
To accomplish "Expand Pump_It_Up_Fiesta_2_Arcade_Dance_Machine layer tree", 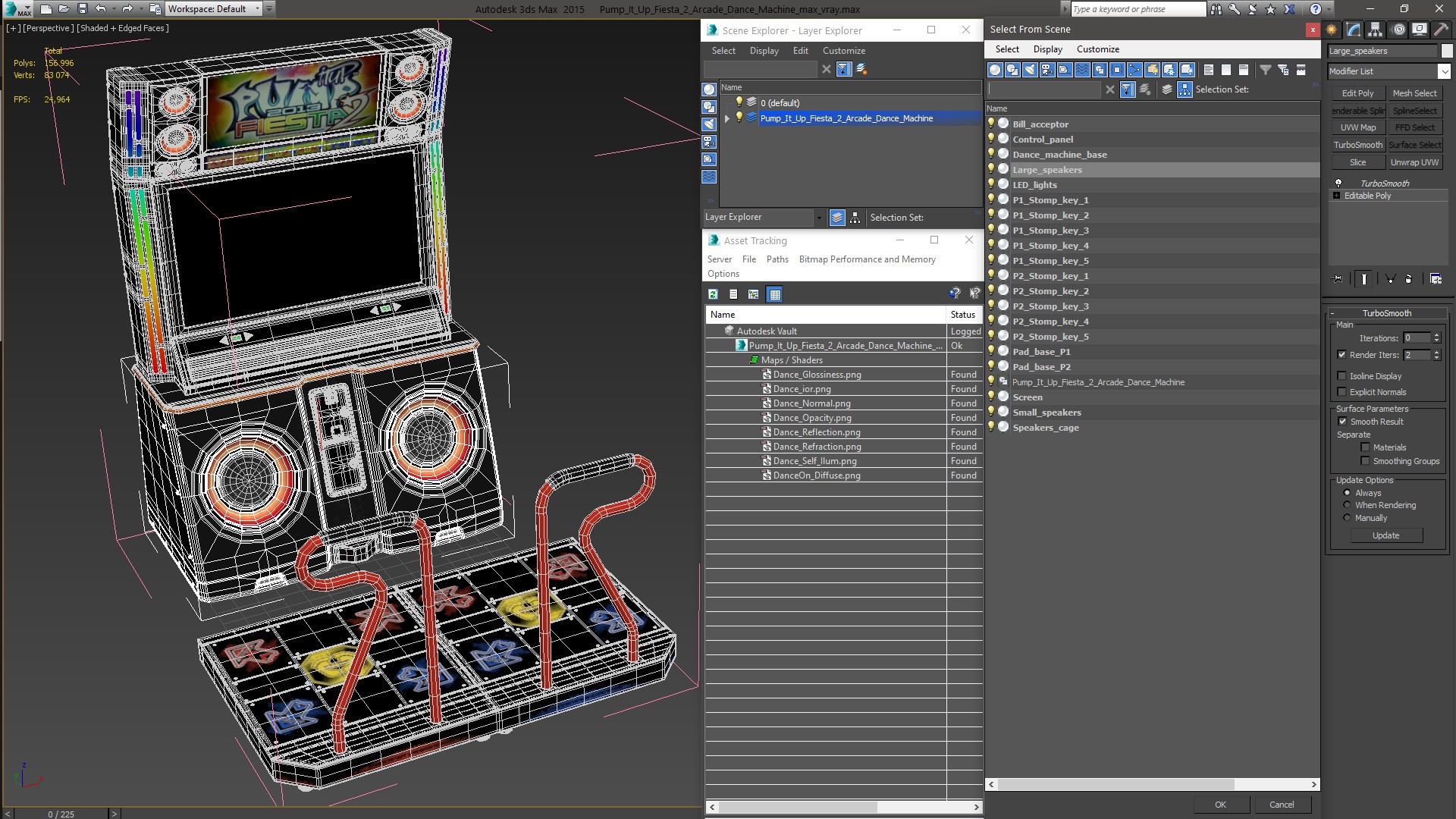I will coord(727,118).
